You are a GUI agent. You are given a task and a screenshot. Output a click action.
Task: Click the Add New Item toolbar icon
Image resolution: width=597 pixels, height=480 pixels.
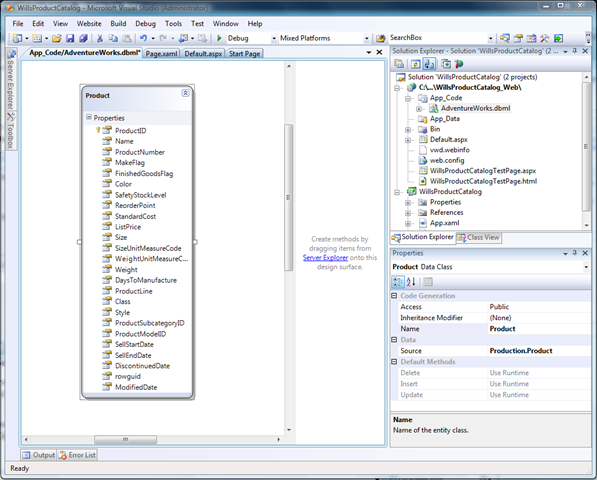click(37, 38)
